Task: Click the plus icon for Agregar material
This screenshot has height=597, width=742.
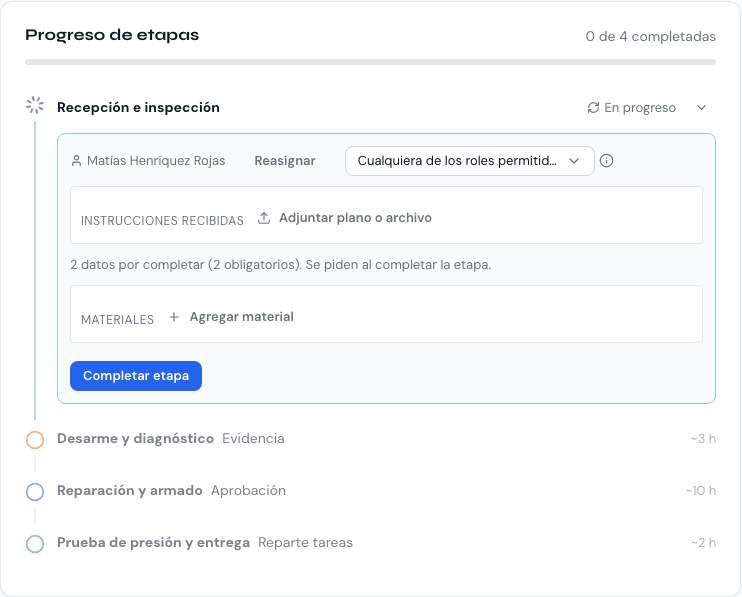Action: 174,317
